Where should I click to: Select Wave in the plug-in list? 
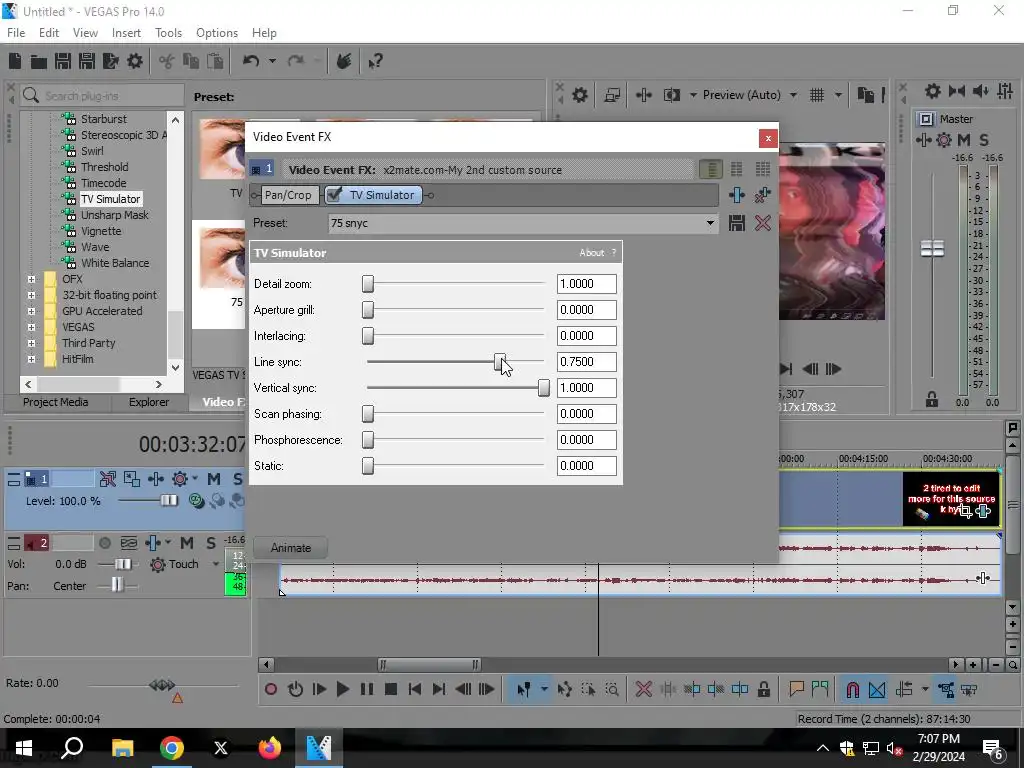[95, 247]
